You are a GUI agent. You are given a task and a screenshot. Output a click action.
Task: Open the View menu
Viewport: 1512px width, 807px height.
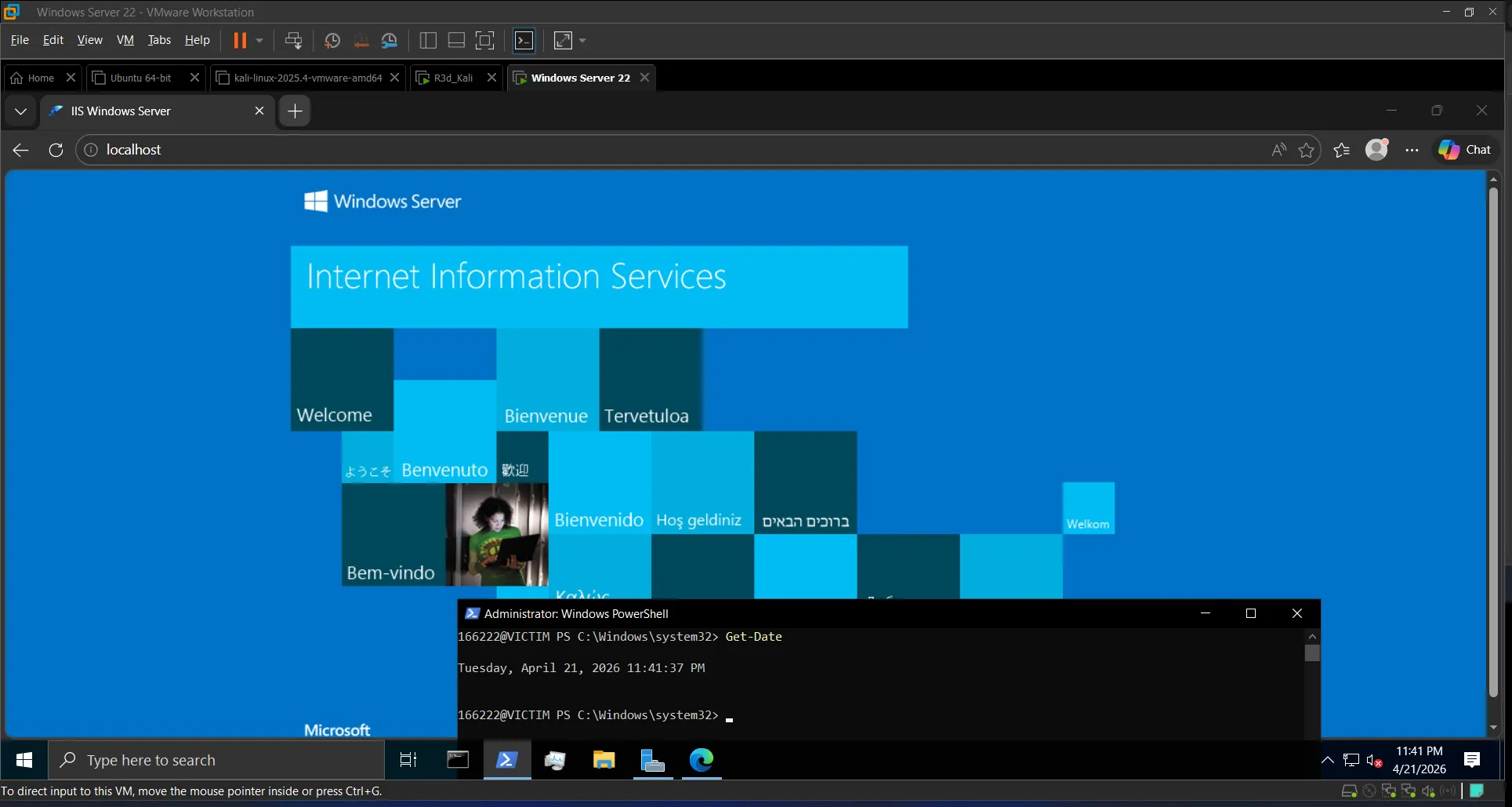pyautogui.click(x=89, y=40)
